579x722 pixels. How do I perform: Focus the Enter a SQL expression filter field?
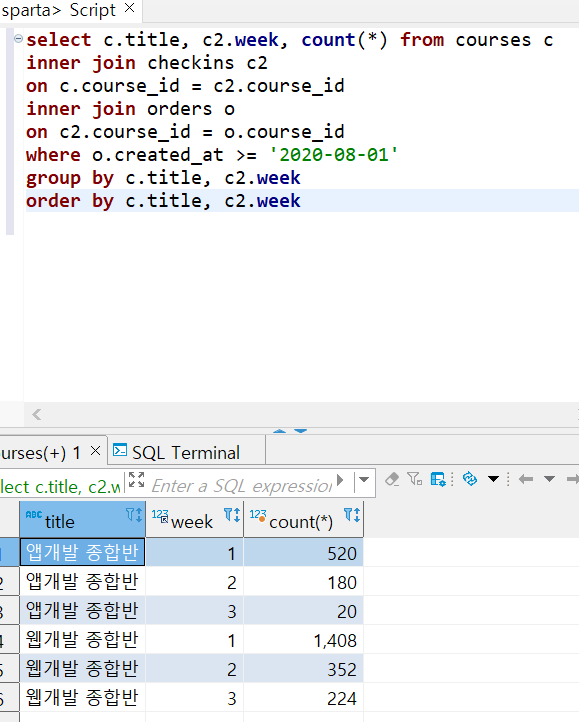tap(241, 485)
